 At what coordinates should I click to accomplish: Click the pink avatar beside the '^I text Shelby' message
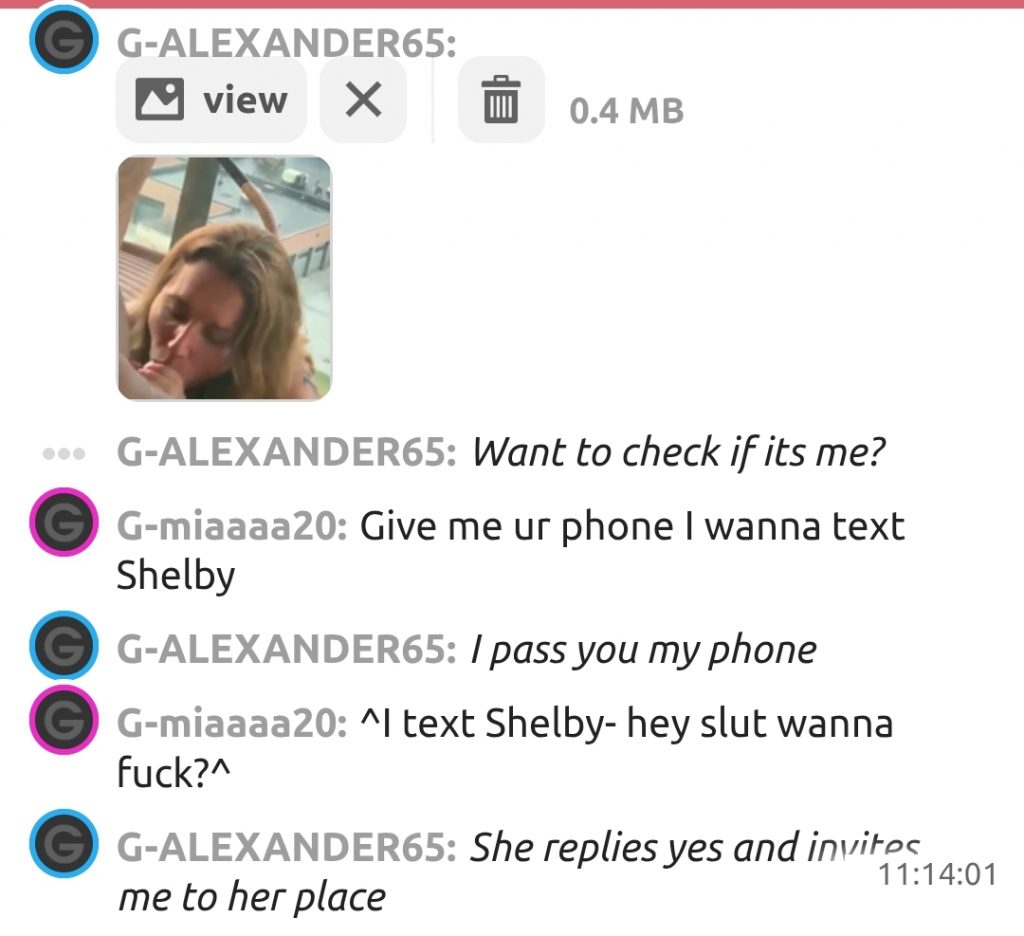click(x=64, y=720)
